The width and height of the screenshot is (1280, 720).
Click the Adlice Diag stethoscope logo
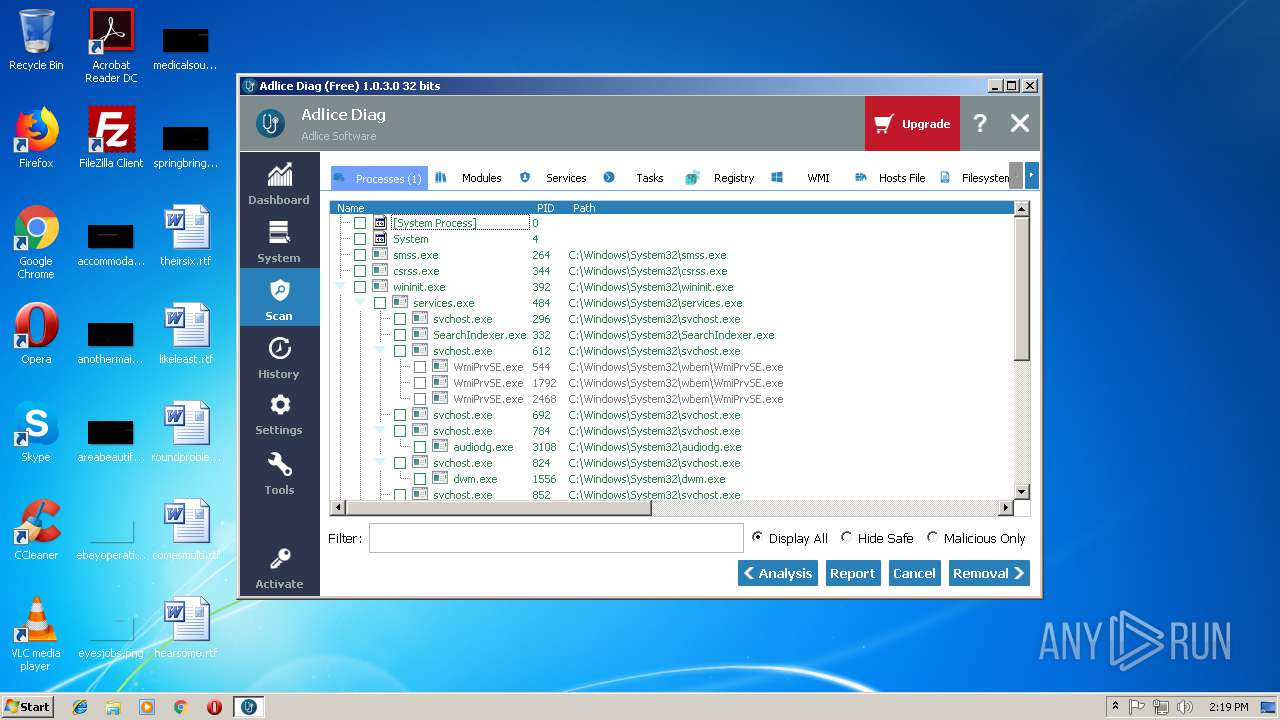pyautogui.click(x=270, y=123)
